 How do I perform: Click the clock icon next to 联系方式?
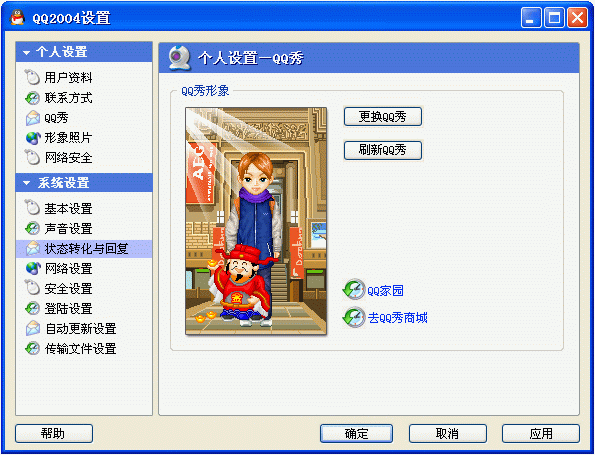click(x=32, y=98)
